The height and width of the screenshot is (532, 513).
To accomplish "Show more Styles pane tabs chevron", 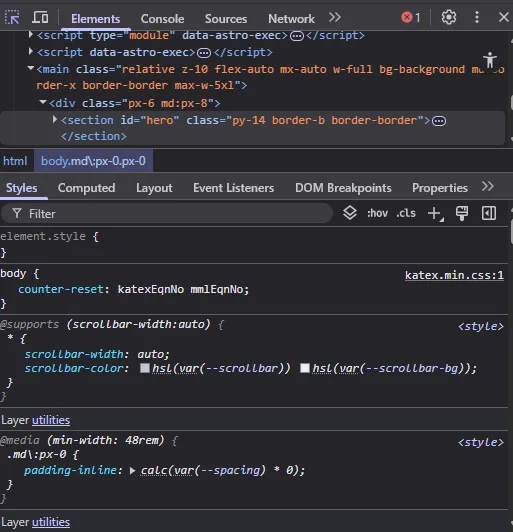I will tap(488, 187).
